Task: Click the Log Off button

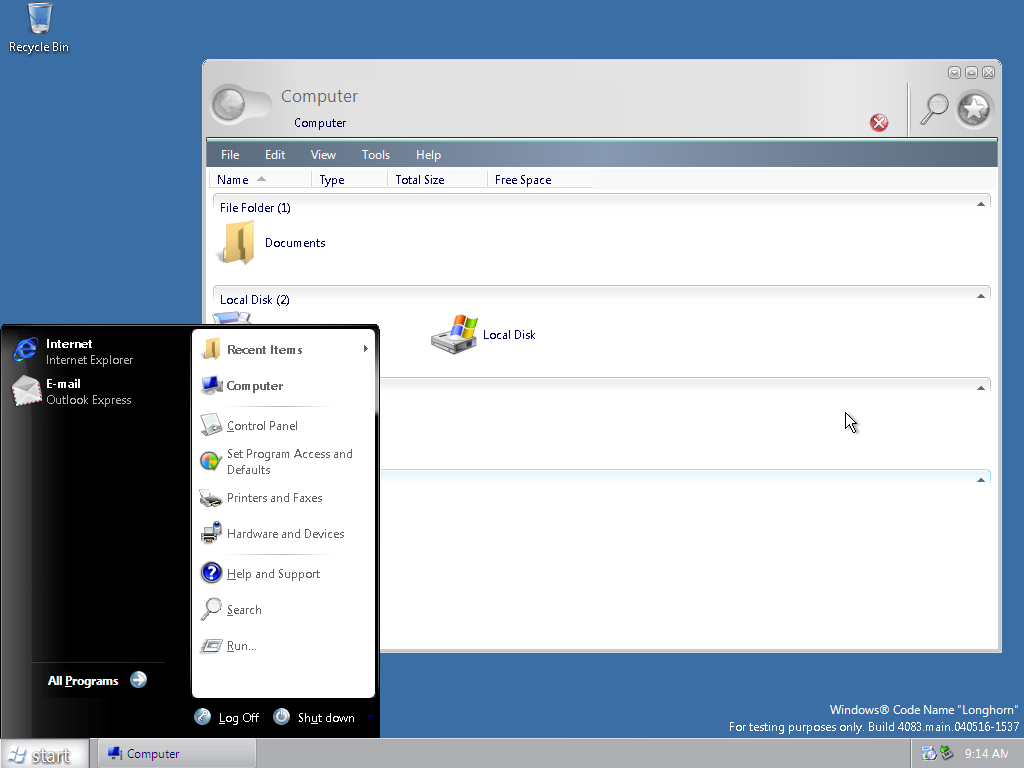Action: click(x=227, y=718)
